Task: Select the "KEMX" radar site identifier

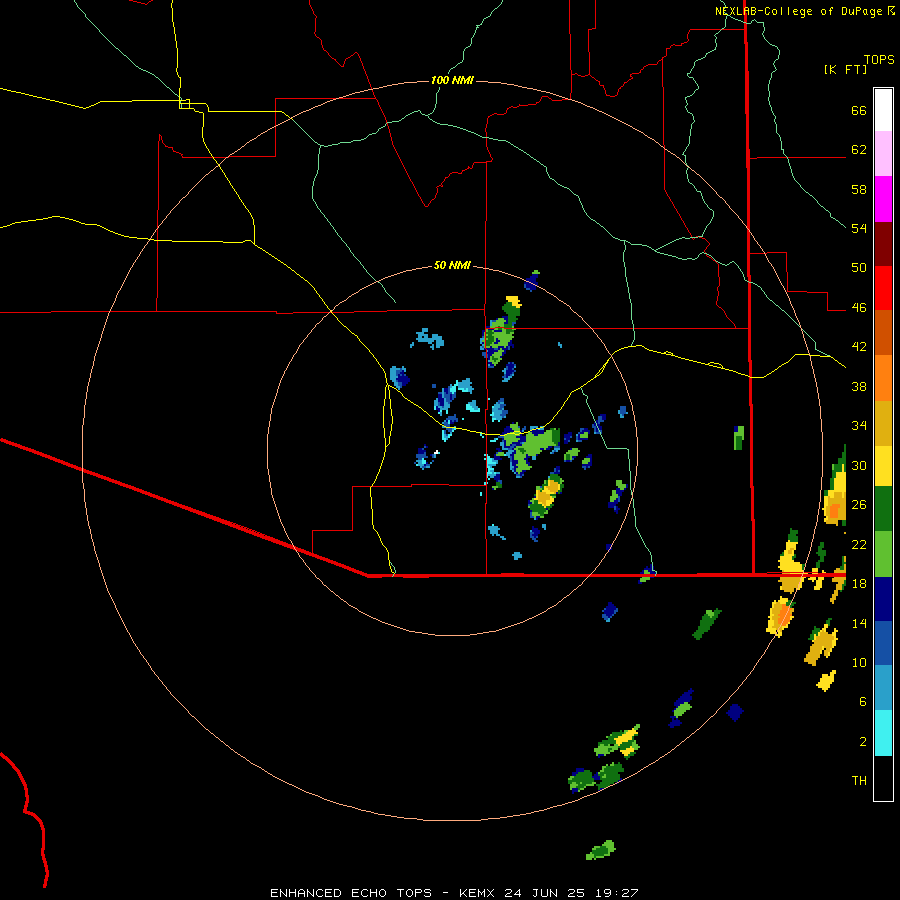Action: pos(476,893)
